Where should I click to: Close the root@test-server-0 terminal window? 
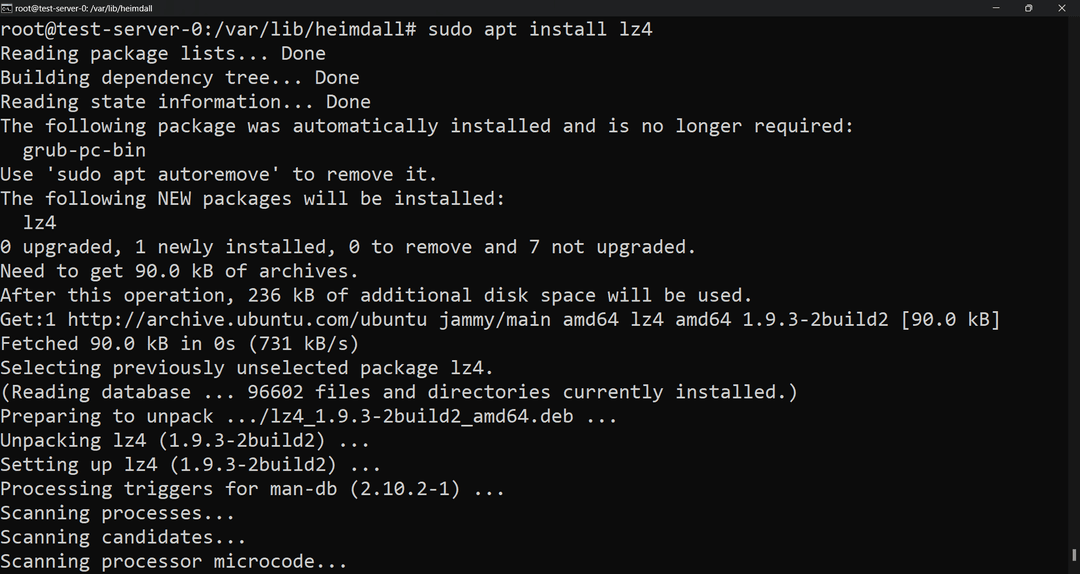pyautogui.click(x=1064, y=8)
